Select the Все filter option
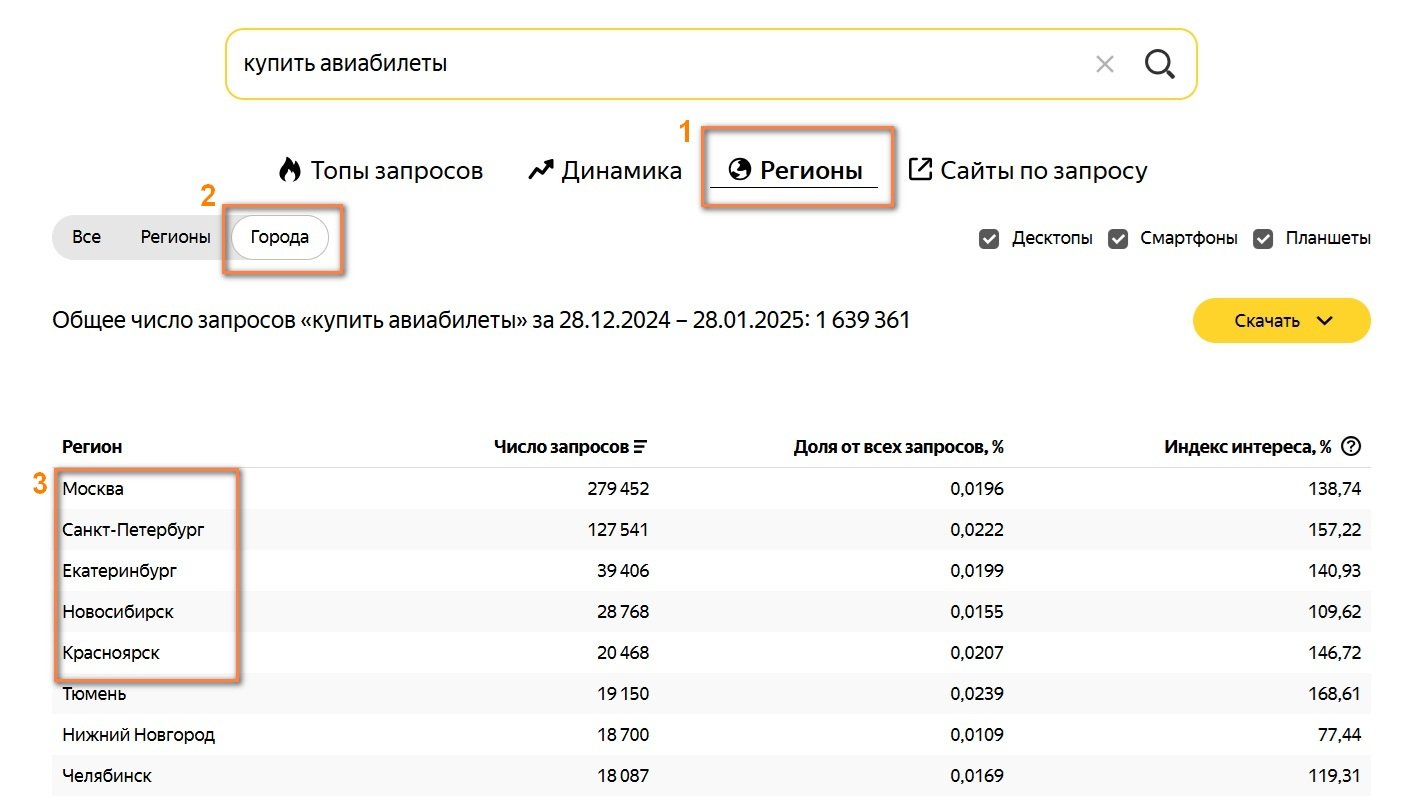Screen dimensions: 1418x798 click(x=87, y=238)
